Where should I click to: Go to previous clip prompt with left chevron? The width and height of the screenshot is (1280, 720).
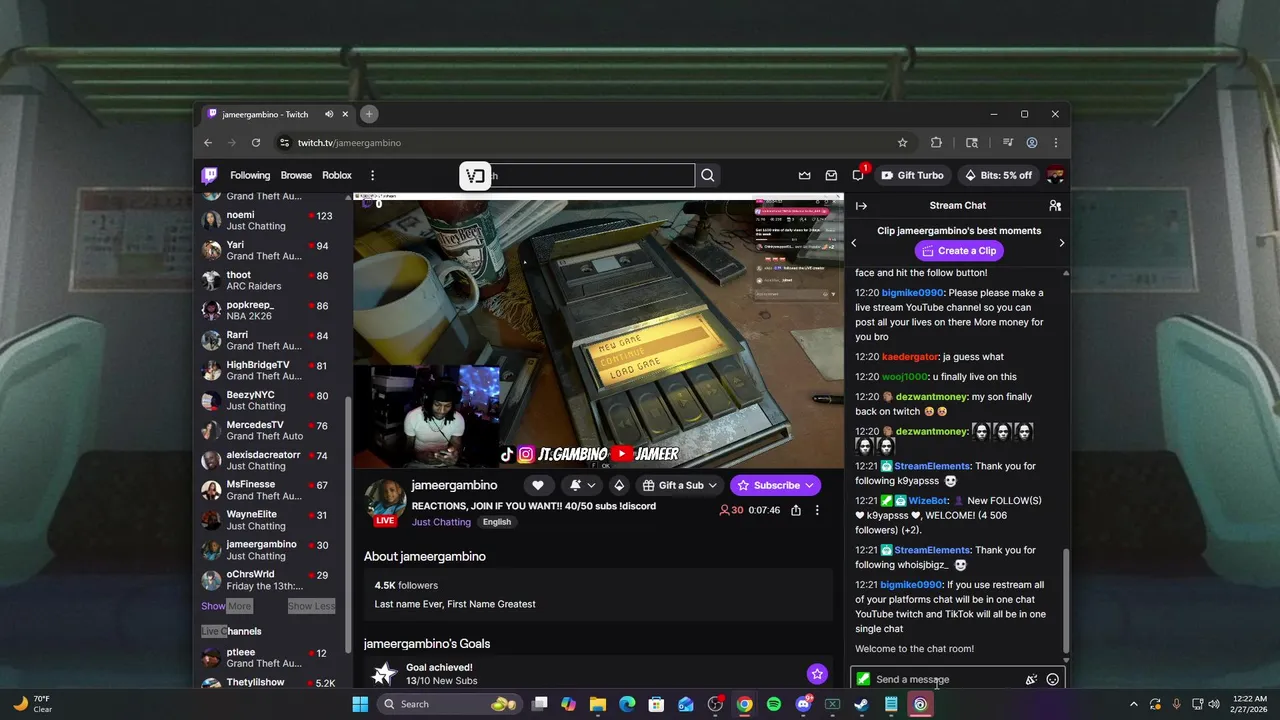click(x=854, y=243)
